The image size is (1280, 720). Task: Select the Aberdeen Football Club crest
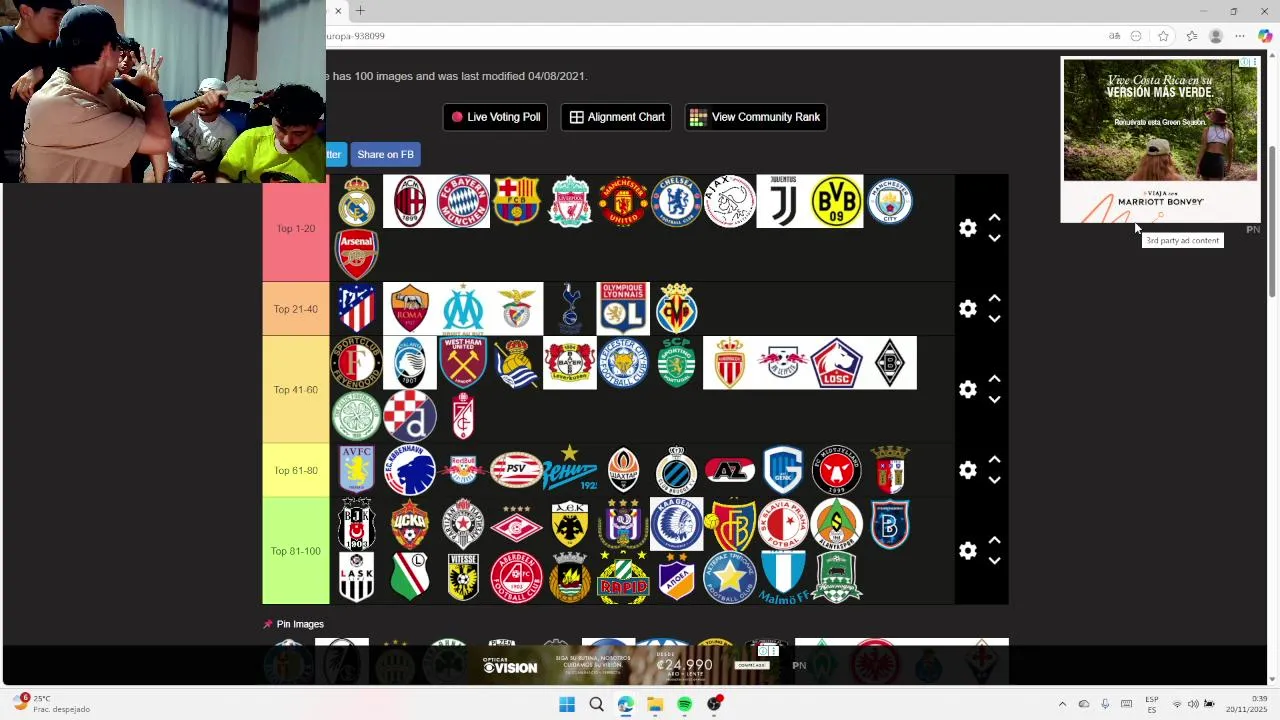517,577
